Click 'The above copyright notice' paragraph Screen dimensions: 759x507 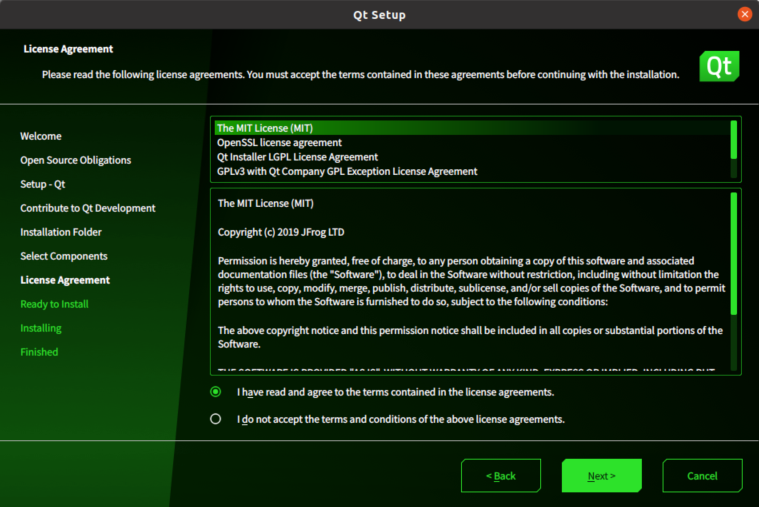pos(470,337)
